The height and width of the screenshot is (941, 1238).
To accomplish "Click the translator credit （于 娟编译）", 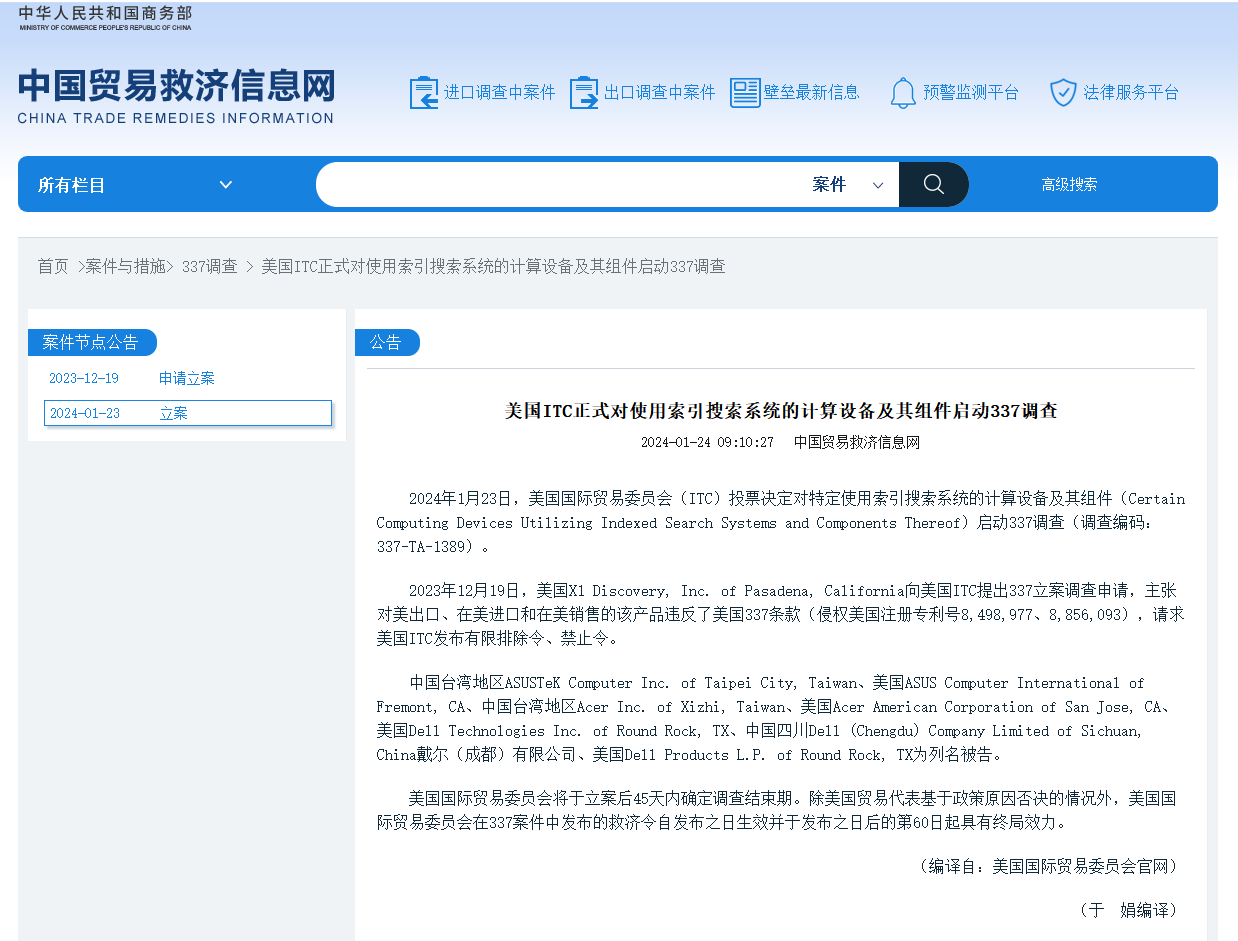I will (1128, 910).
